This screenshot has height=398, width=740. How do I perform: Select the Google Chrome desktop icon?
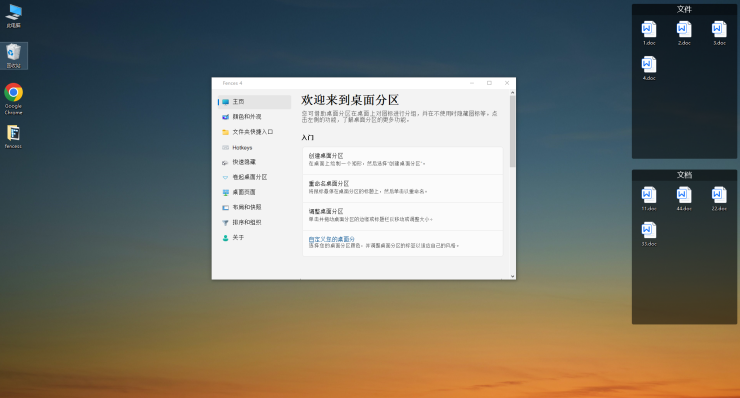point(14,98)
